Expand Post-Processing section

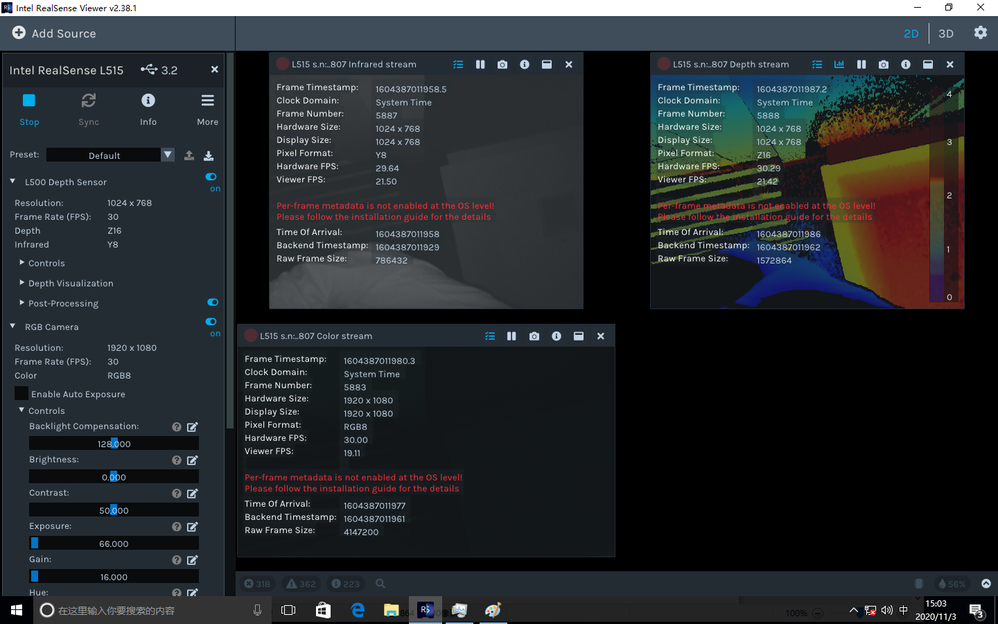tap(22, 302)
